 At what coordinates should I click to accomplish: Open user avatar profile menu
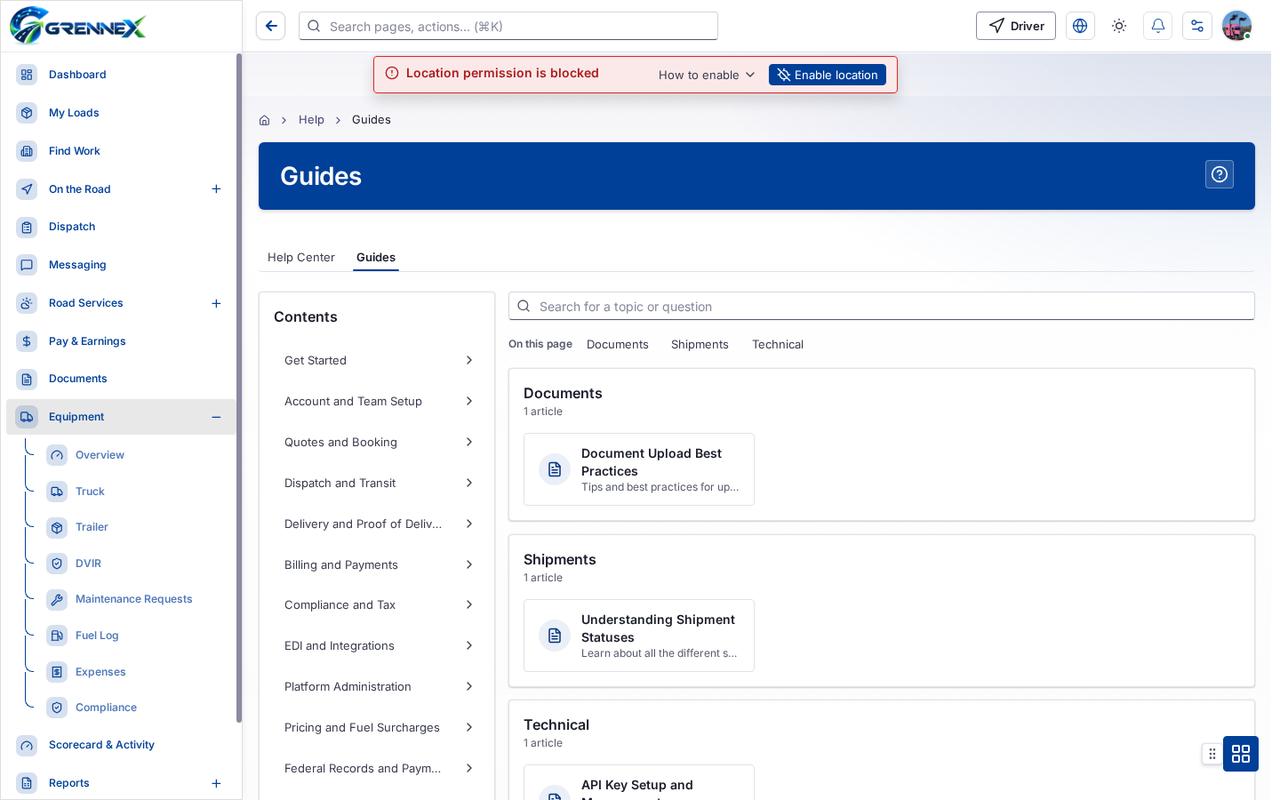point(1237,26)
